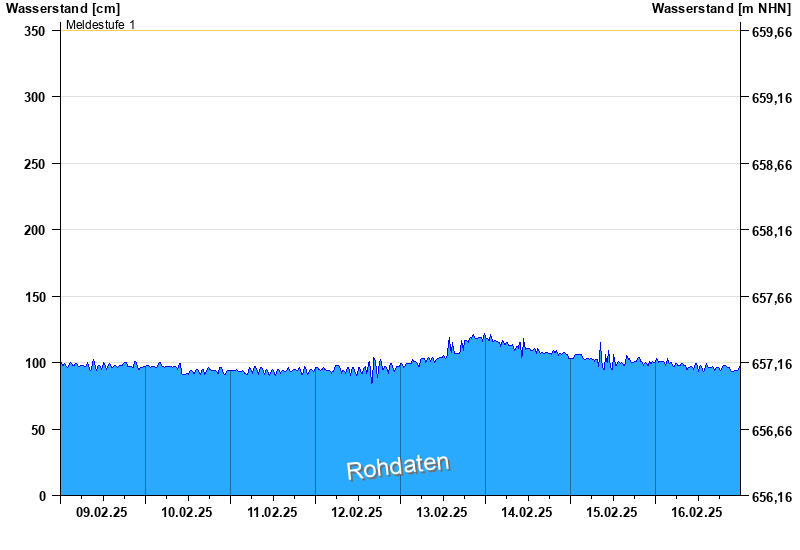Click the 250 value on left axis
The width and height of the screenshot is (800, 550).
click(35, 164)
